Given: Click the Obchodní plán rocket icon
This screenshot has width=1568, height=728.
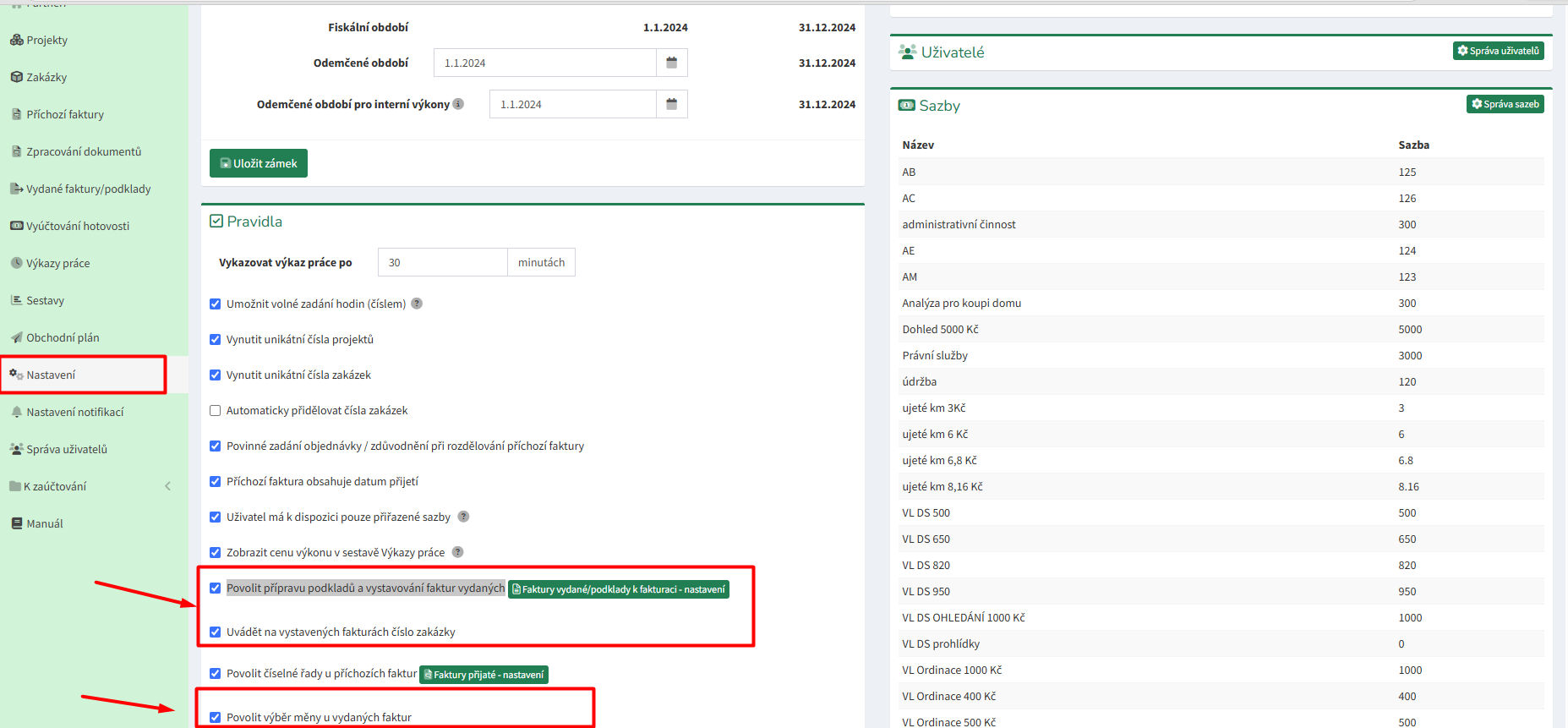Looking at the screenshot, I should 16,337.
